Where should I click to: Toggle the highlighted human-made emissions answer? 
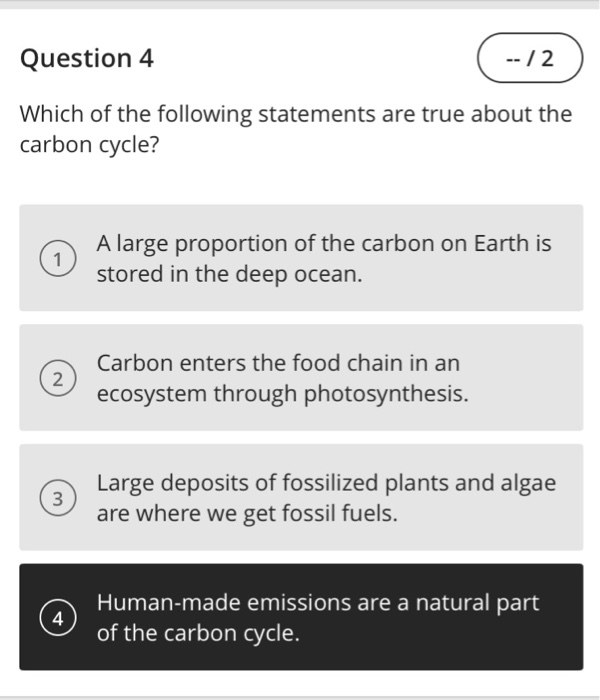pyautogui.click(x=301, y=617)
